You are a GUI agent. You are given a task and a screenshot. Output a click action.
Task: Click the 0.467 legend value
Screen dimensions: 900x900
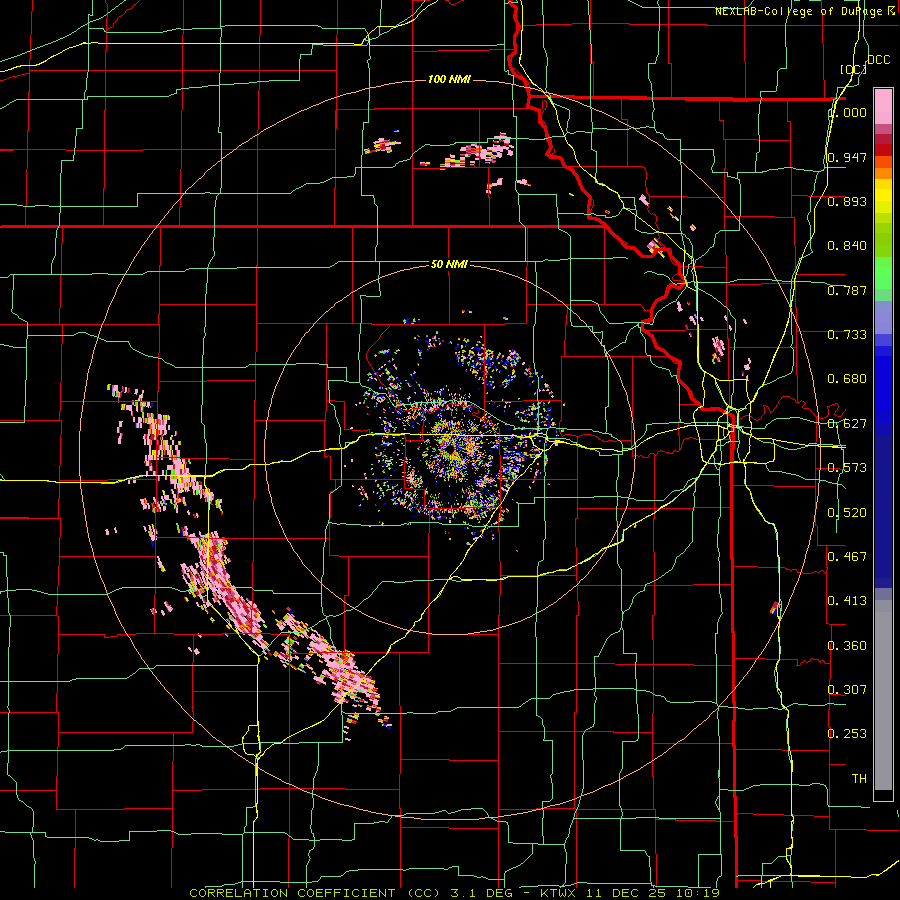click(847, 557)
